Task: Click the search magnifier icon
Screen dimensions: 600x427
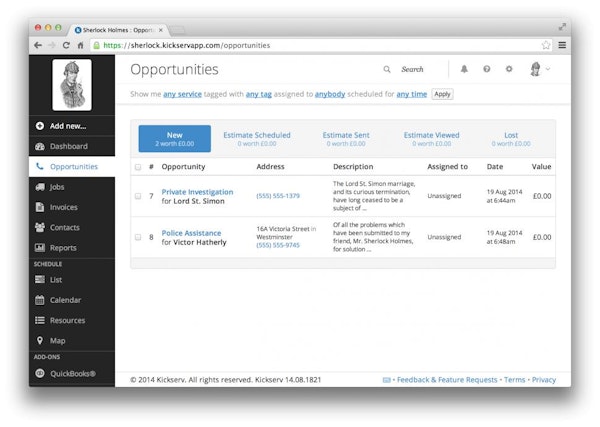Action: (387, 69)
